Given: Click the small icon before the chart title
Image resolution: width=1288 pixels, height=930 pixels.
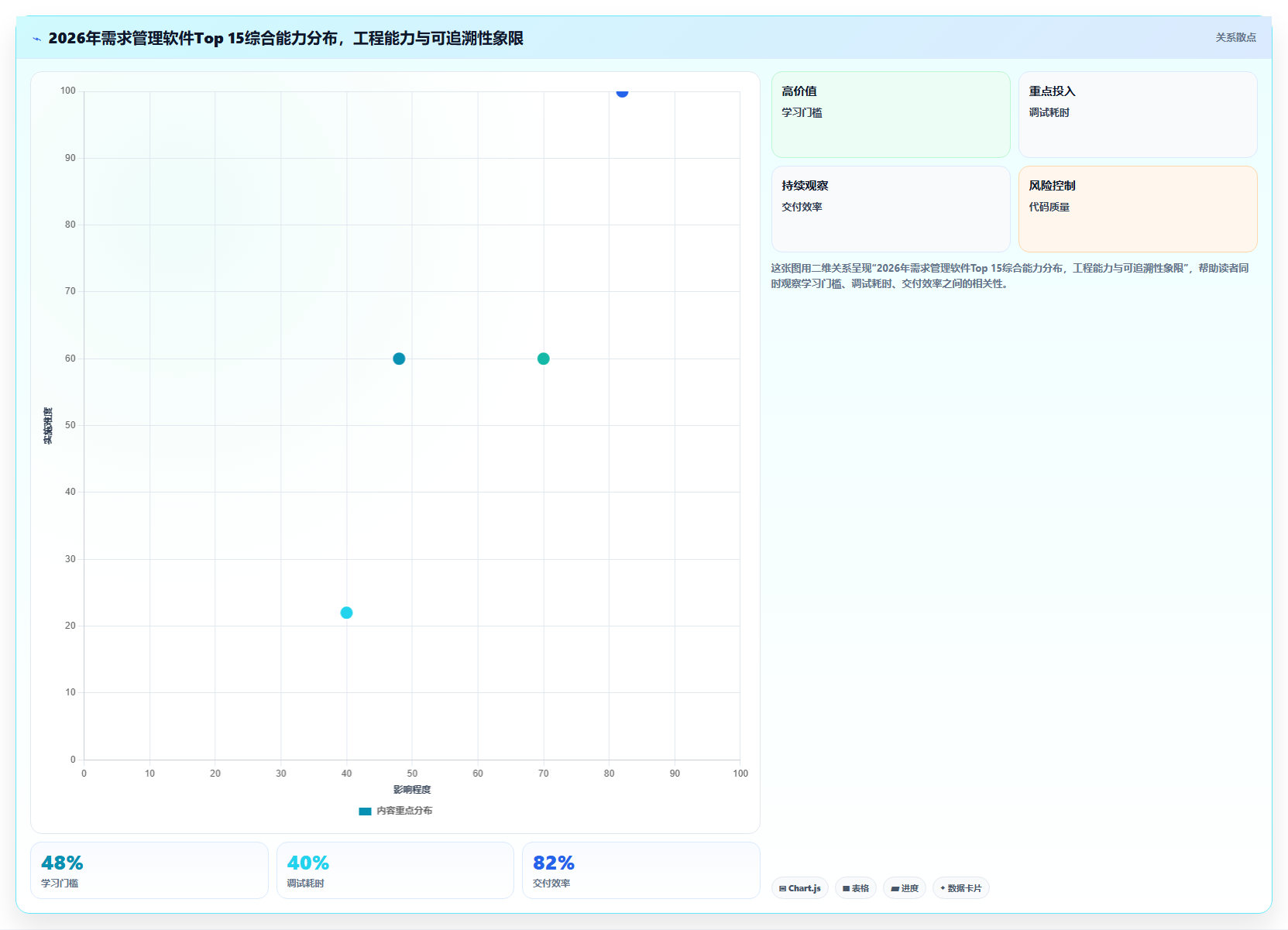Looking at the screenshot, I should pos(36,39).
